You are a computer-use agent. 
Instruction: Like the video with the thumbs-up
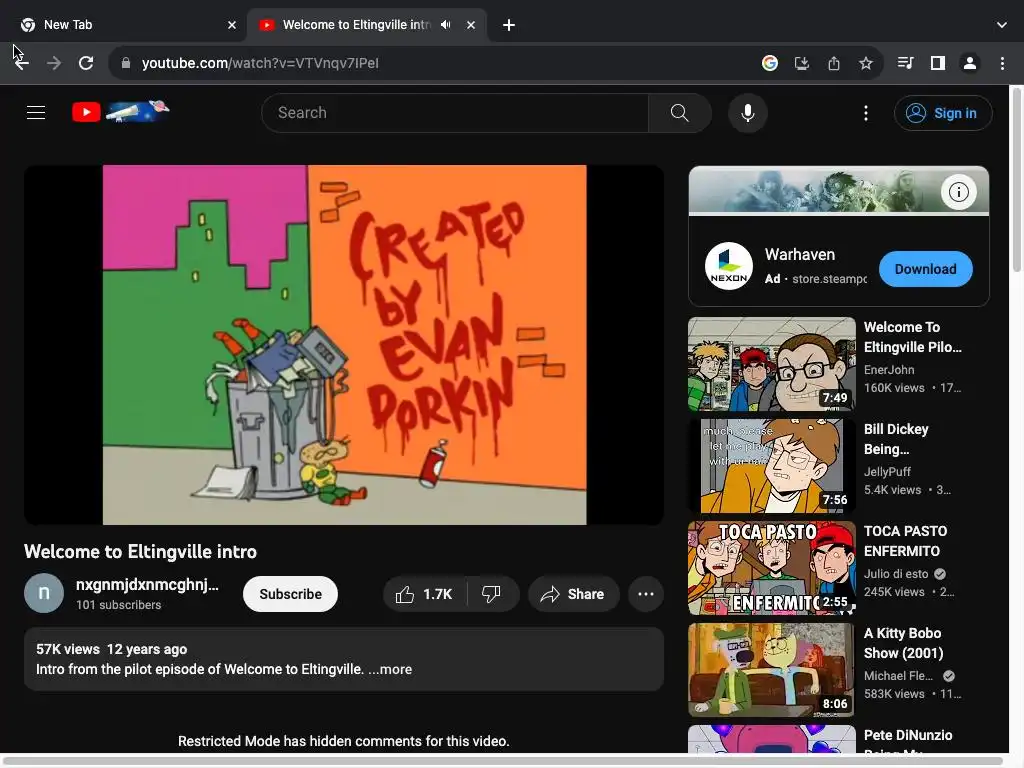click(x=424, y=594)
